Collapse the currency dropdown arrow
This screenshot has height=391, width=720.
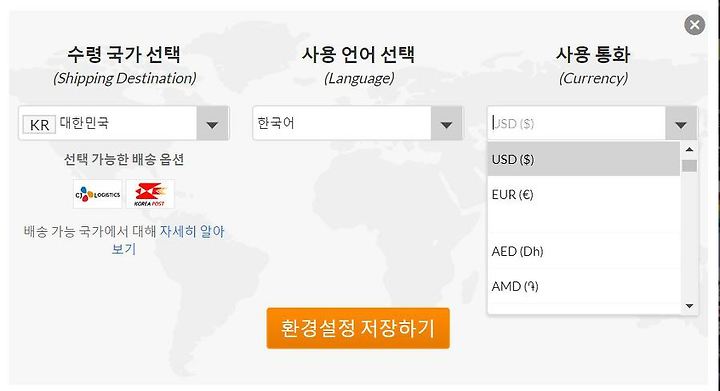(x=681, y=123)
